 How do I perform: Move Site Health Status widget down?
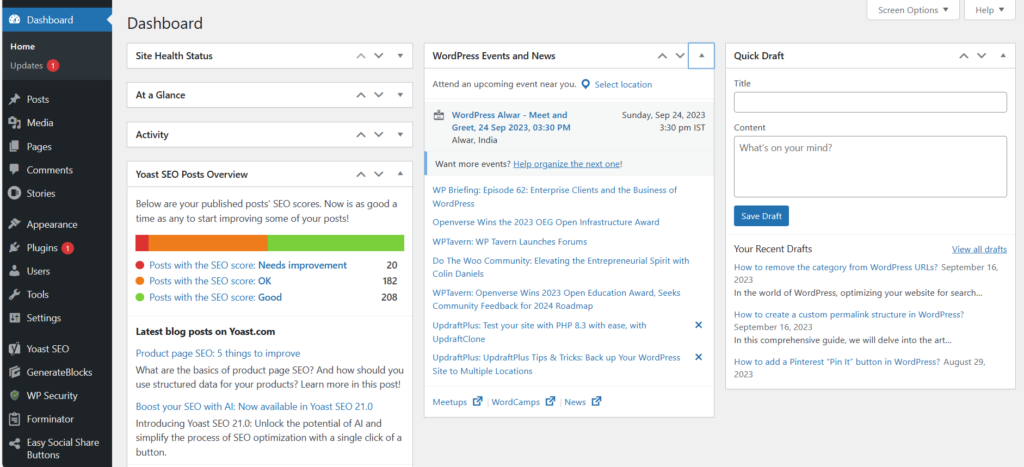pos(378,56)
